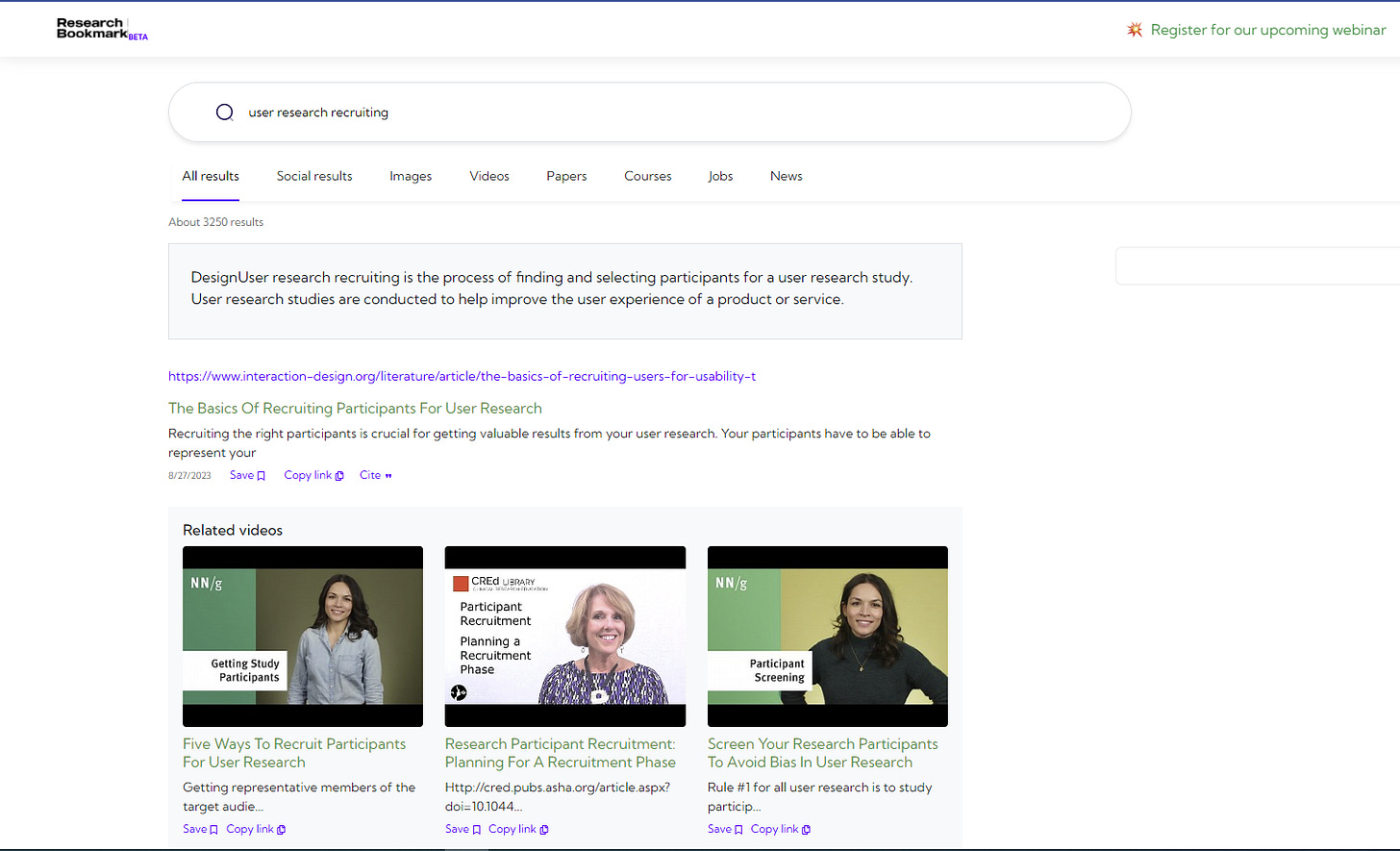Open Register for our upcoming webinar link
1400x851 pixels.
click(x=1267, y=30)
